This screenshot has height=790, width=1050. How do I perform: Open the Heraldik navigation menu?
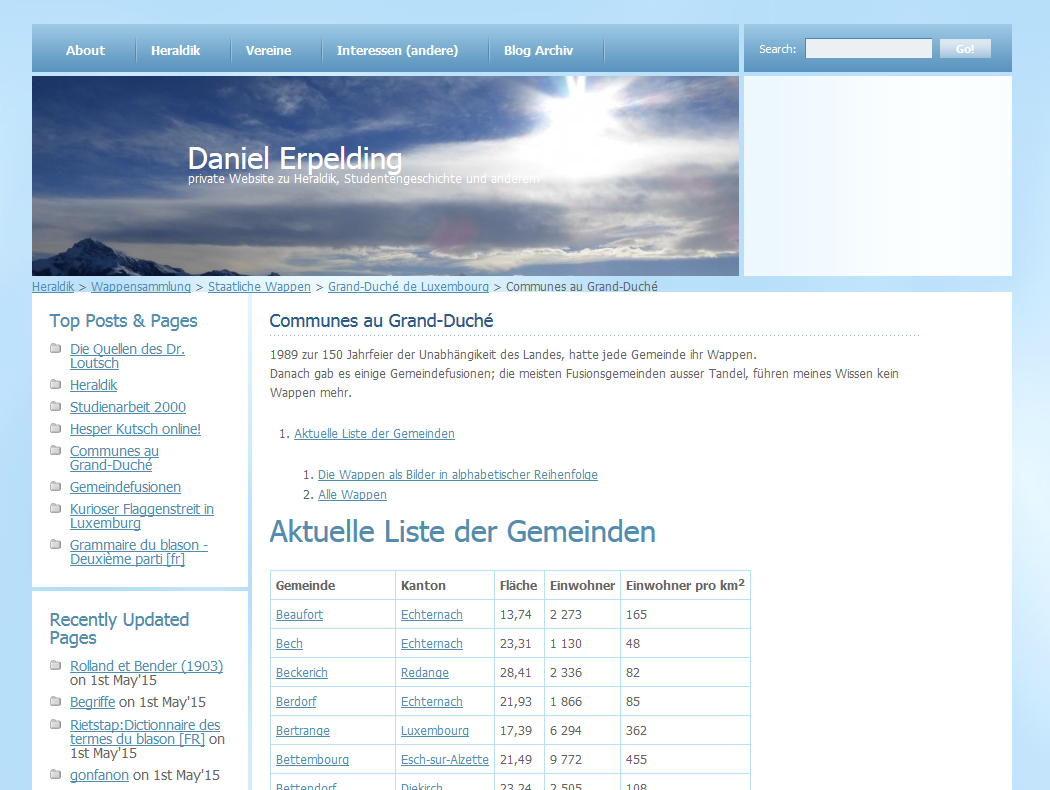click(176, 50)
